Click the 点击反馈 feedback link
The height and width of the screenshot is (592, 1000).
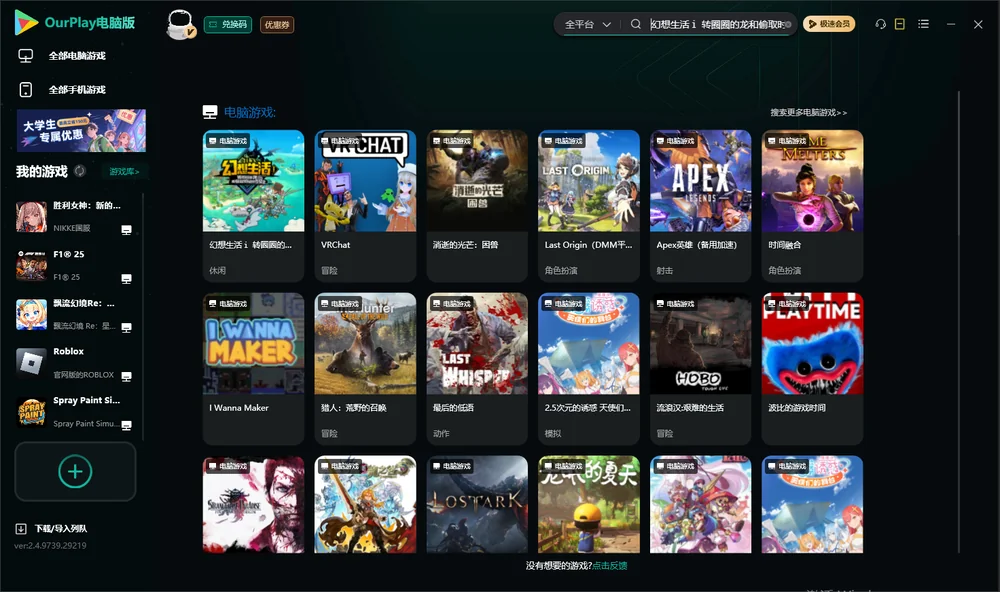(x=610, y=566)
